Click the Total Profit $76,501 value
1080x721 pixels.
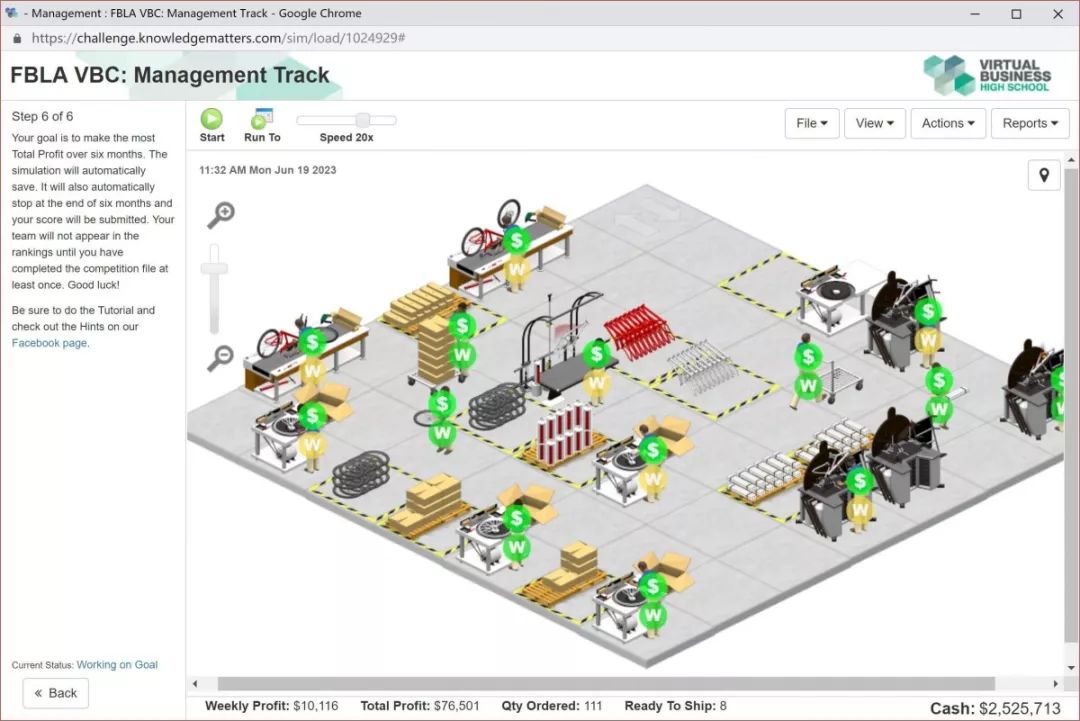coord(456,706)
